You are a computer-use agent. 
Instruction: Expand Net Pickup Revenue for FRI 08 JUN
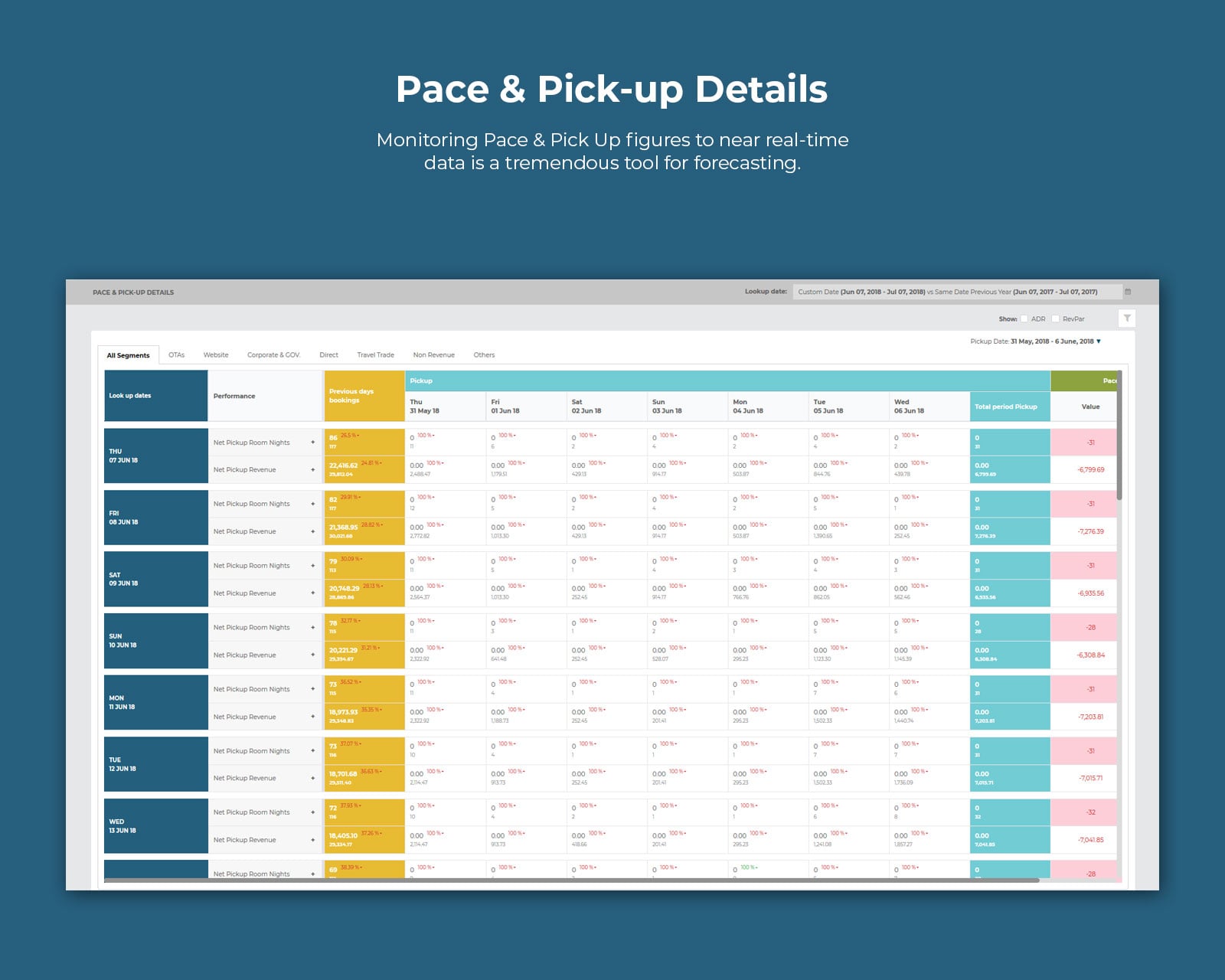tap(314, 531)
